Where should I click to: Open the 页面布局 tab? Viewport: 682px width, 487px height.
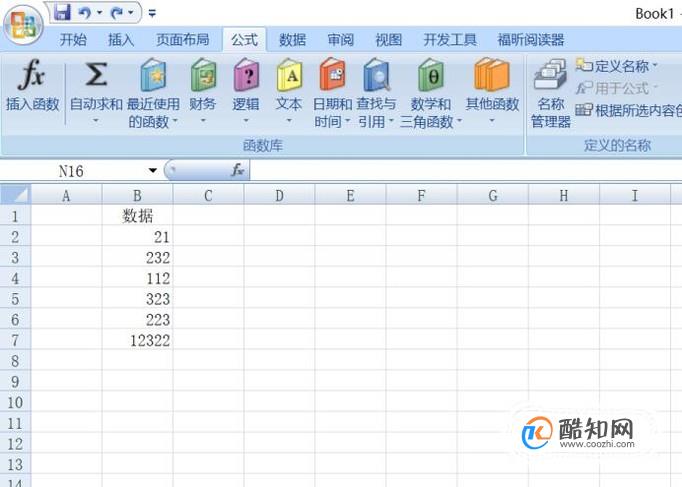(x=183, y=40)
